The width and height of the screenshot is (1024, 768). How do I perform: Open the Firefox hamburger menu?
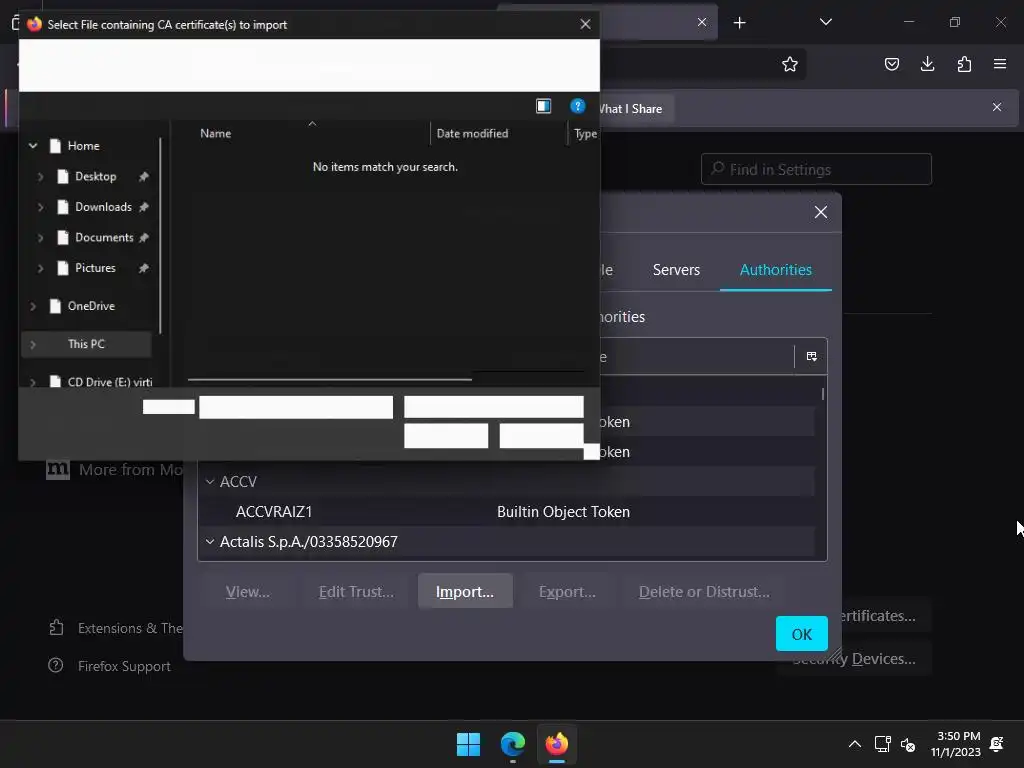click(x=1000, y=64)
